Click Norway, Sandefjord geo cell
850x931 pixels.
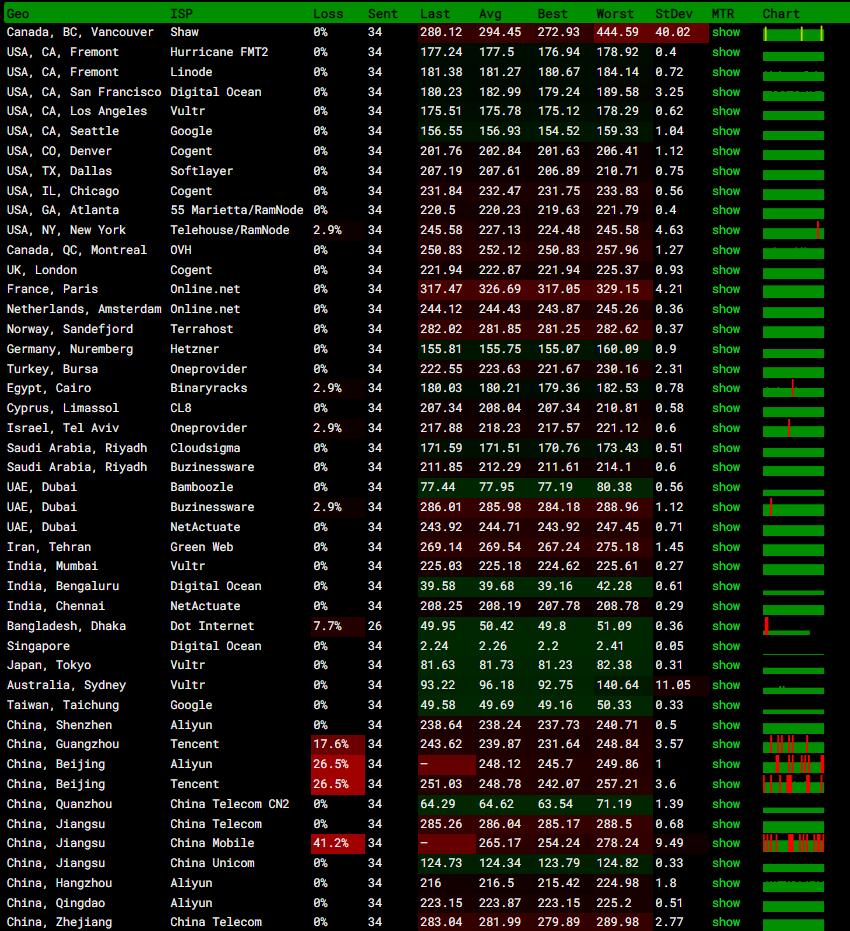70,329
